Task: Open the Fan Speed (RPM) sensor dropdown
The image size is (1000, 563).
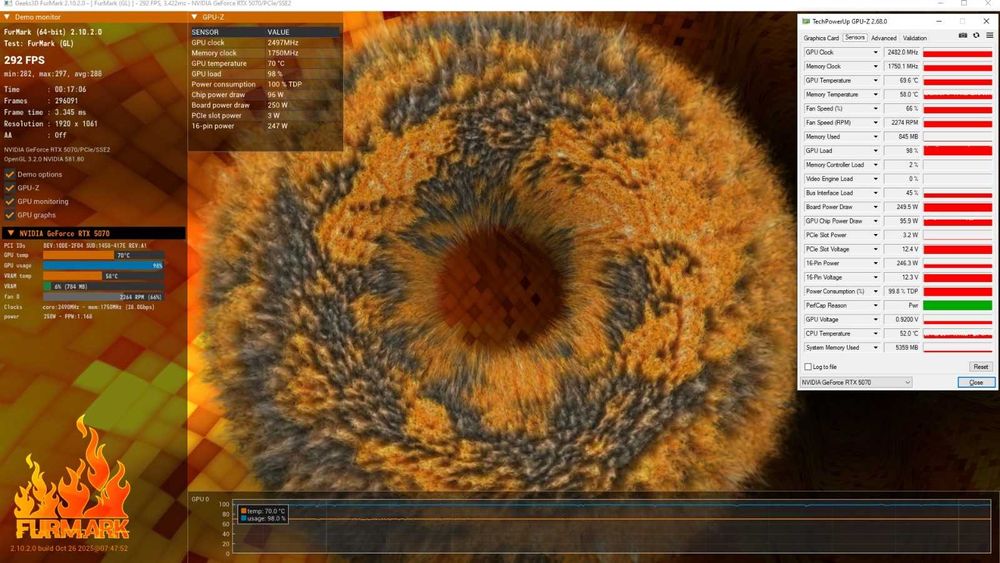Action: 875,122
